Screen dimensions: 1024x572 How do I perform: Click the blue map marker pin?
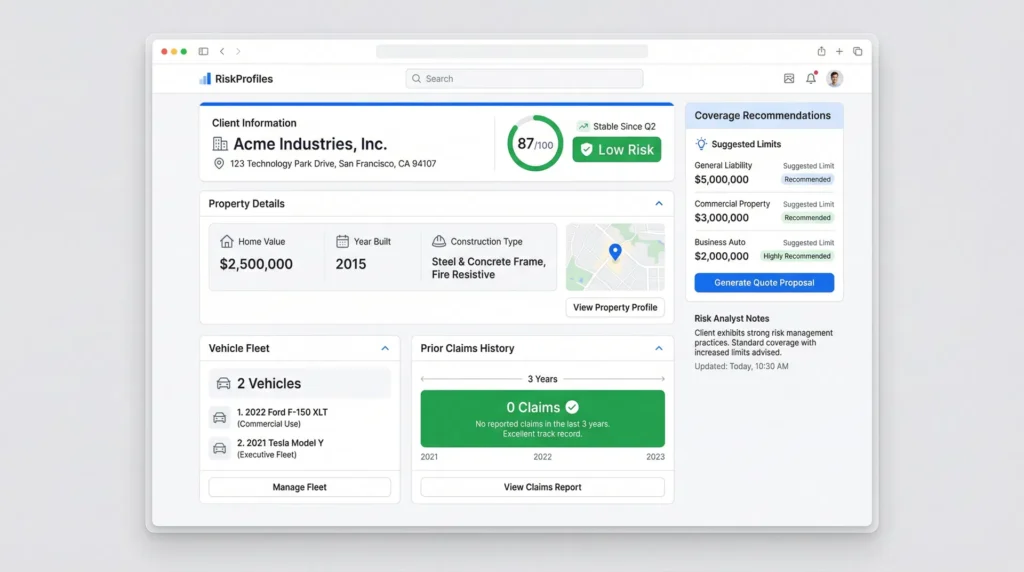click(615, 253)
